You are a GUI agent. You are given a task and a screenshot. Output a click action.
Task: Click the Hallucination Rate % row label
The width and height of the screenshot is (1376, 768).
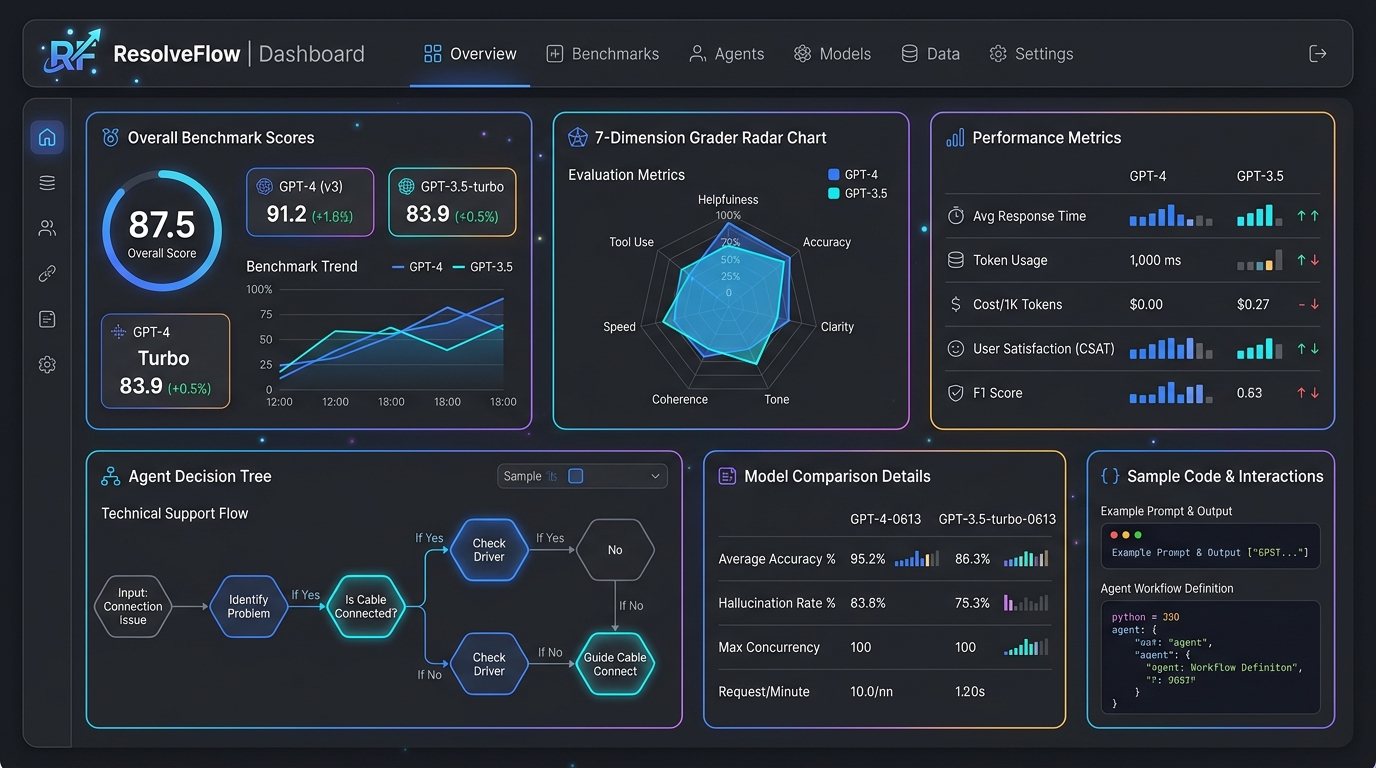(777, 603)
